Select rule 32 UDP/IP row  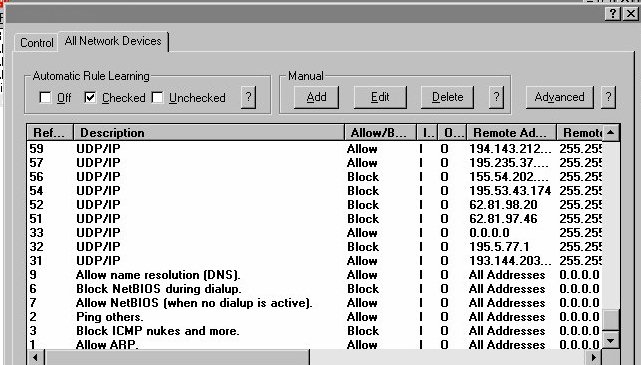click(x=315, y=246)
